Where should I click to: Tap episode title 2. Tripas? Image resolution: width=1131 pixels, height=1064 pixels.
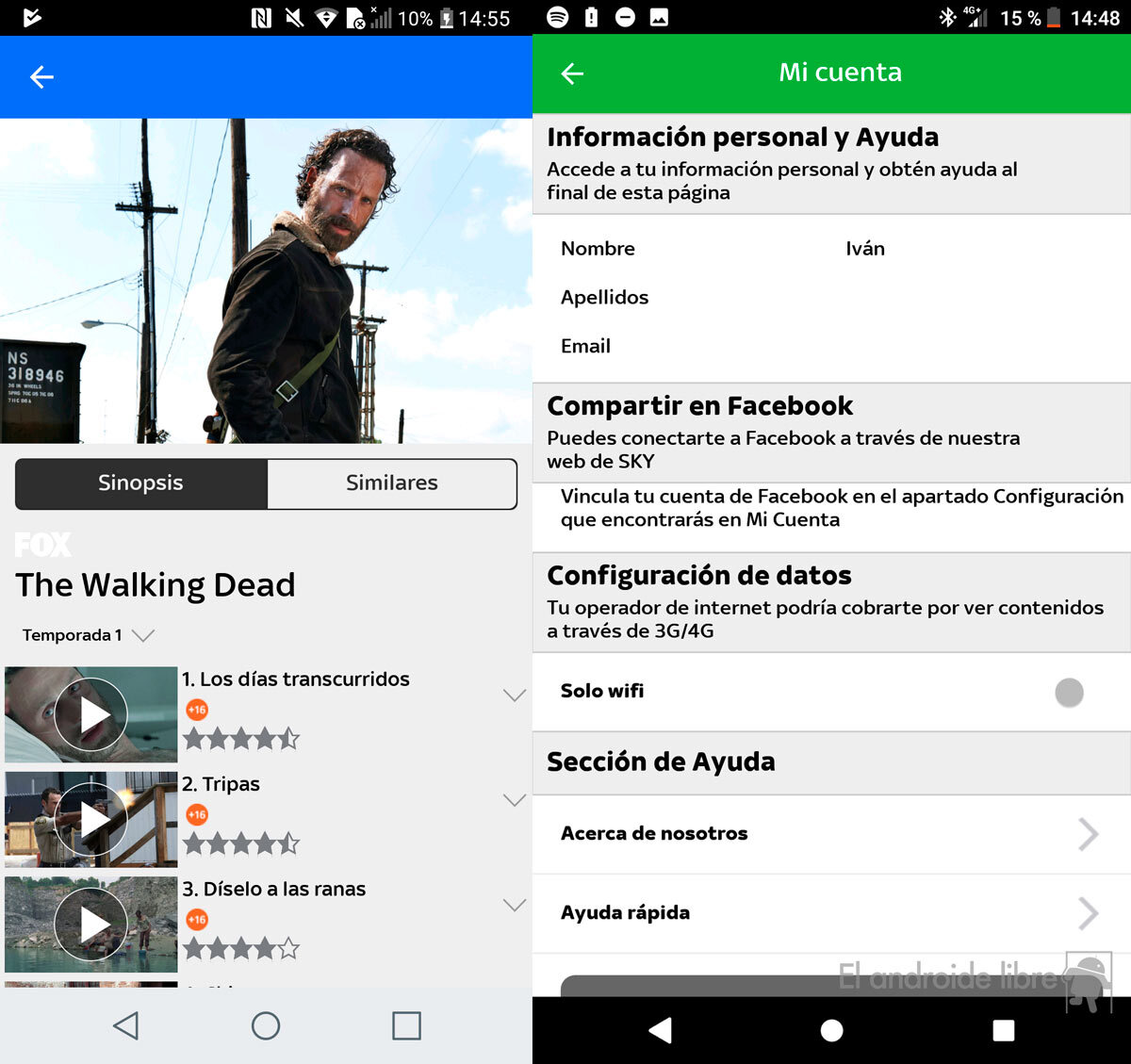point(221,784)
